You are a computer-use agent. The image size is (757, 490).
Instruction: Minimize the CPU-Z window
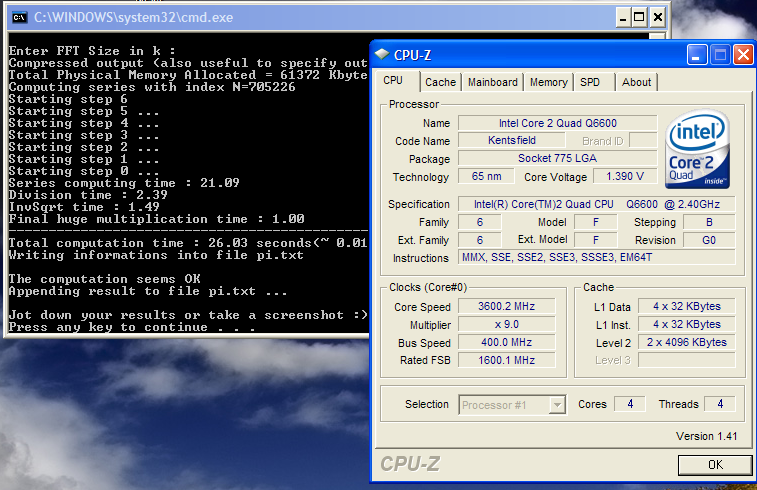(697, 55)
